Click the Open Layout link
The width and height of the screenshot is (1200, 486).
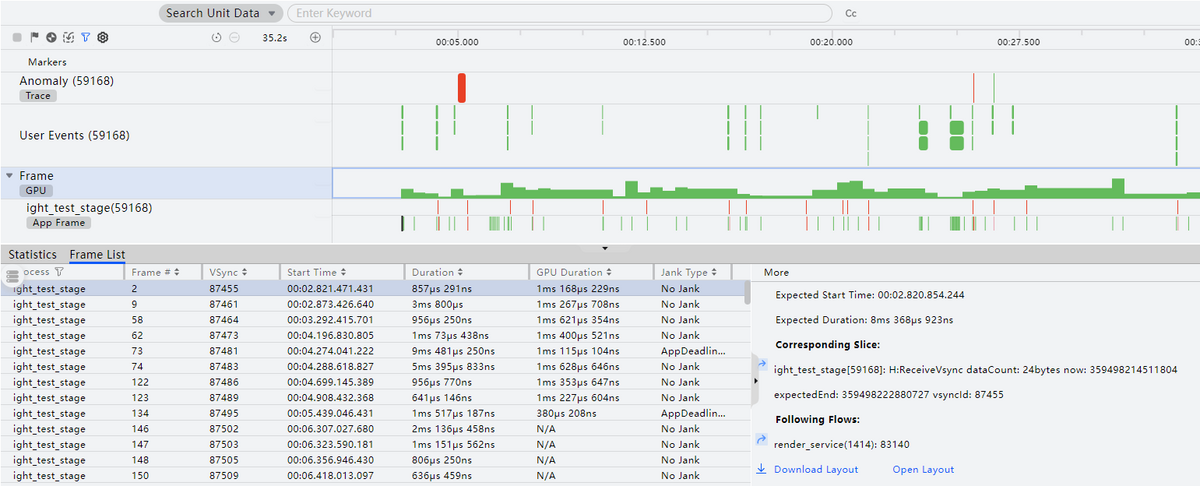[923, 469]
